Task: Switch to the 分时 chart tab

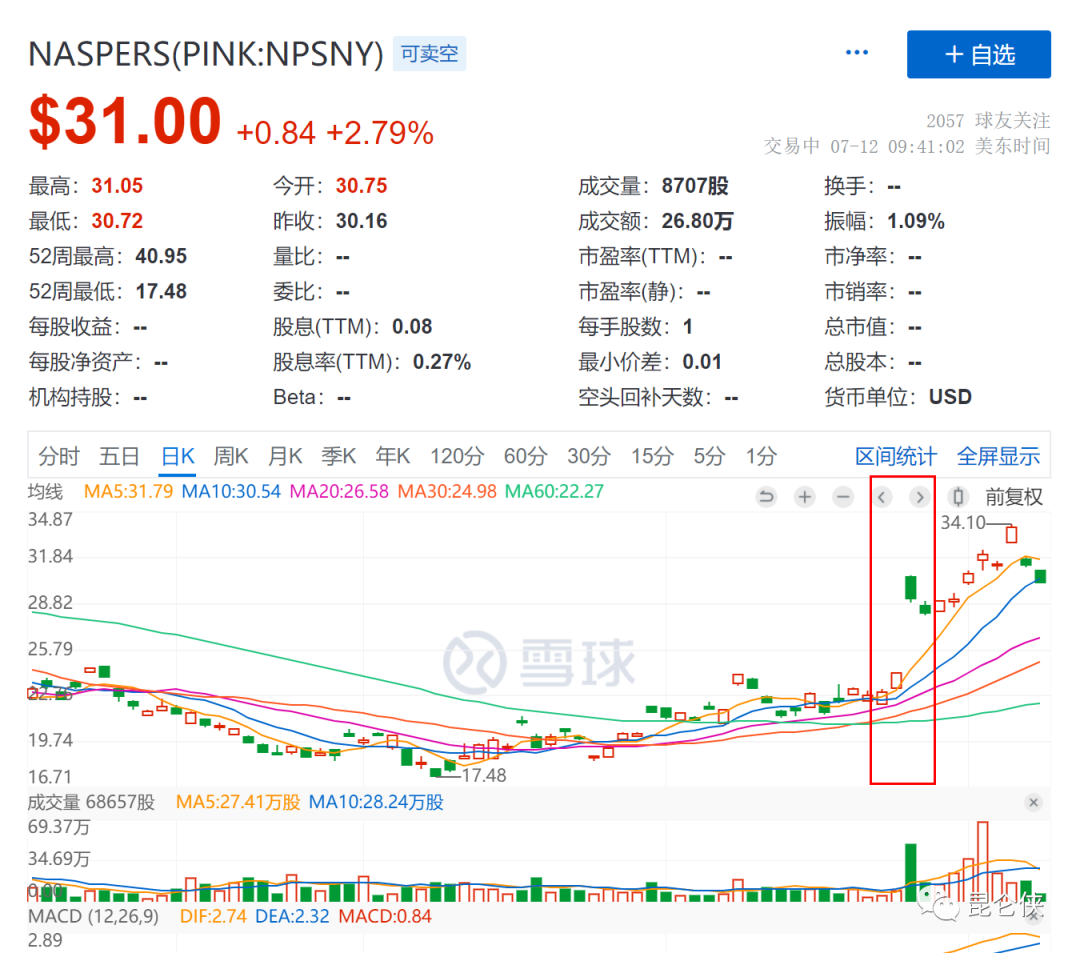Action: [x=59, y=457]
